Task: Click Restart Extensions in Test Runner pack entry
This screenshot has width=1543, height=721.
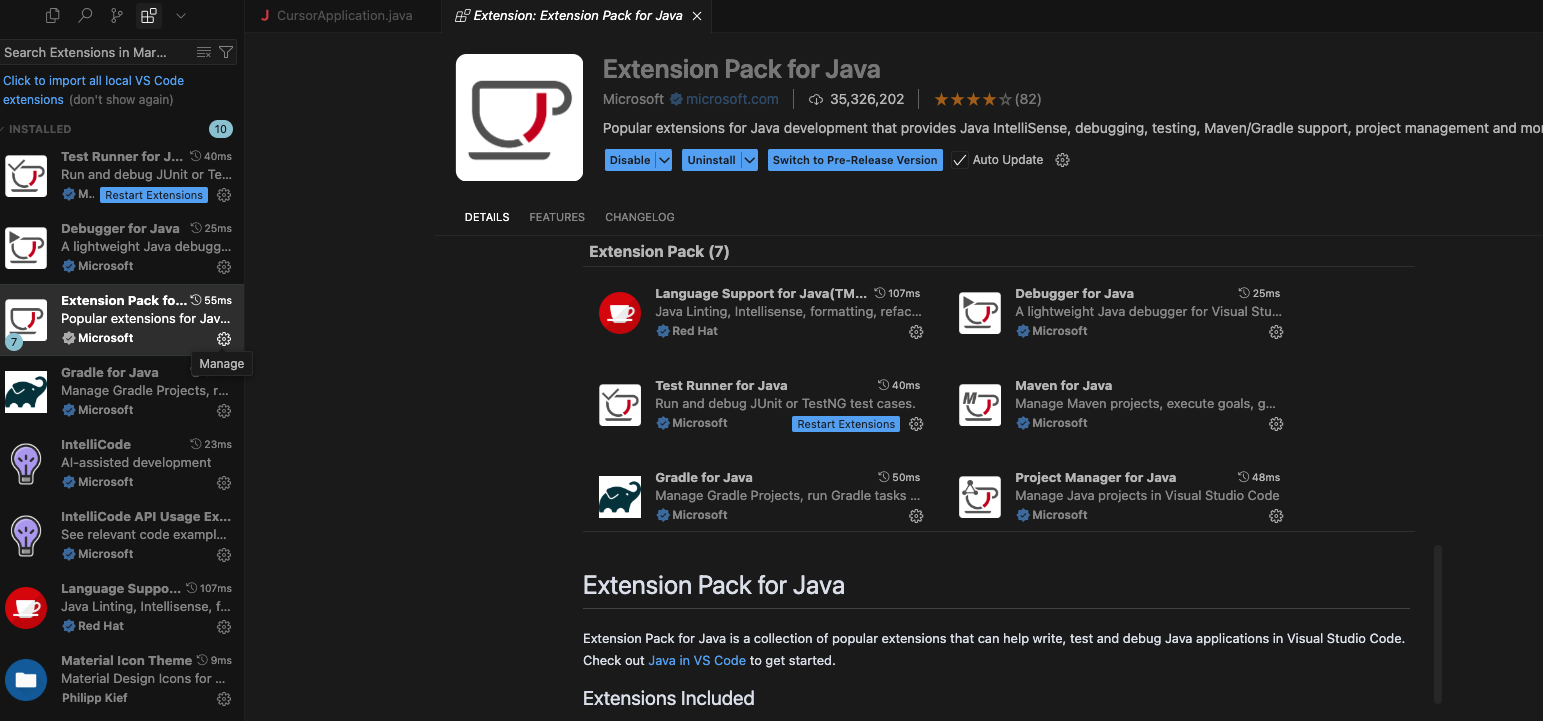Action: (846, 424)
